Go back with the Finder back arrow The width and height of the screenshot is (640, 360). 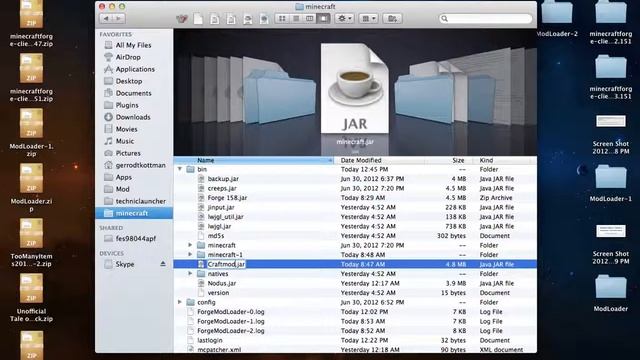coord(107,18)
